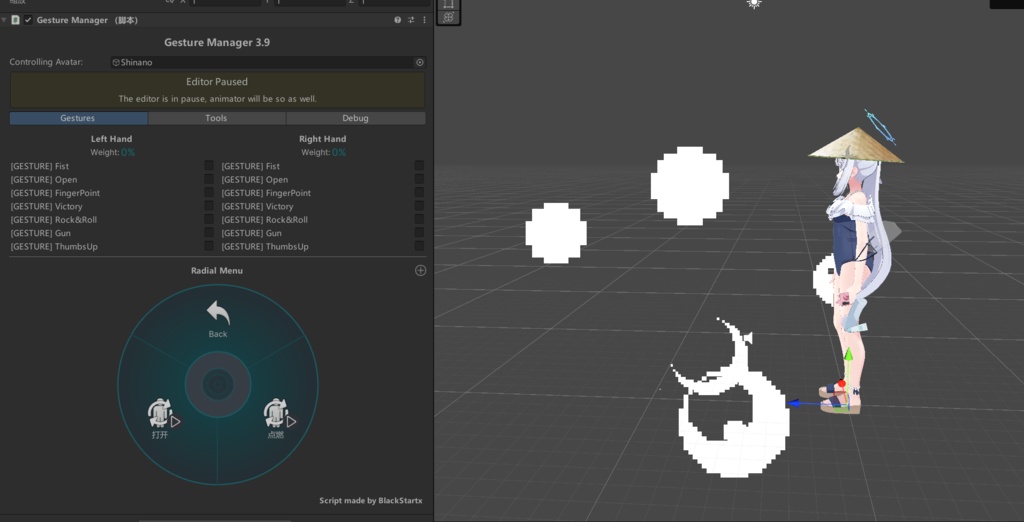Click the 'Gesture Manager 3.9' title text
This screenshot has width=1024, height=522.
[x=217, y=42]
